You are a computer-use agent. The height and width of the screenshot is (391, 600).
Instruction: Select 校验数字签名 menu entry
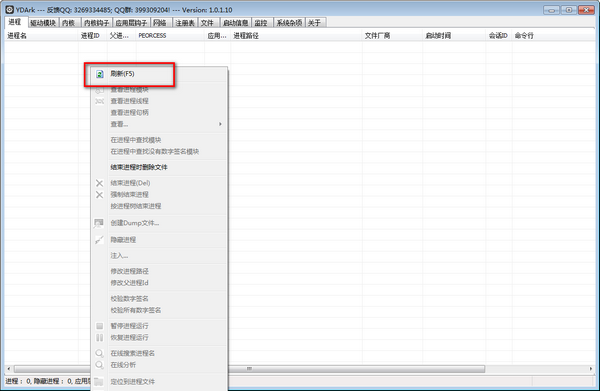[129, 298]
